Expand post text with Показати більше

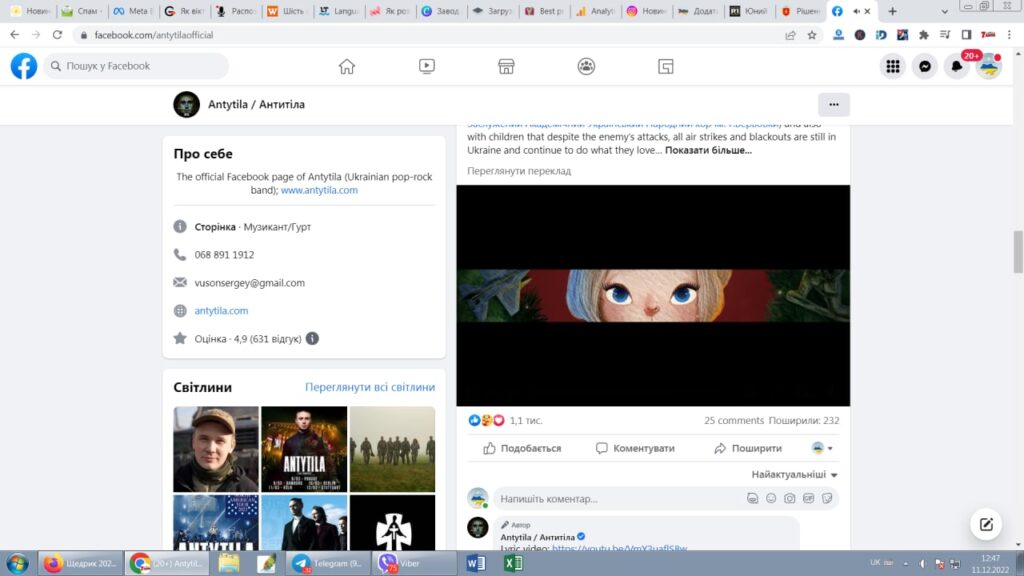708,151
